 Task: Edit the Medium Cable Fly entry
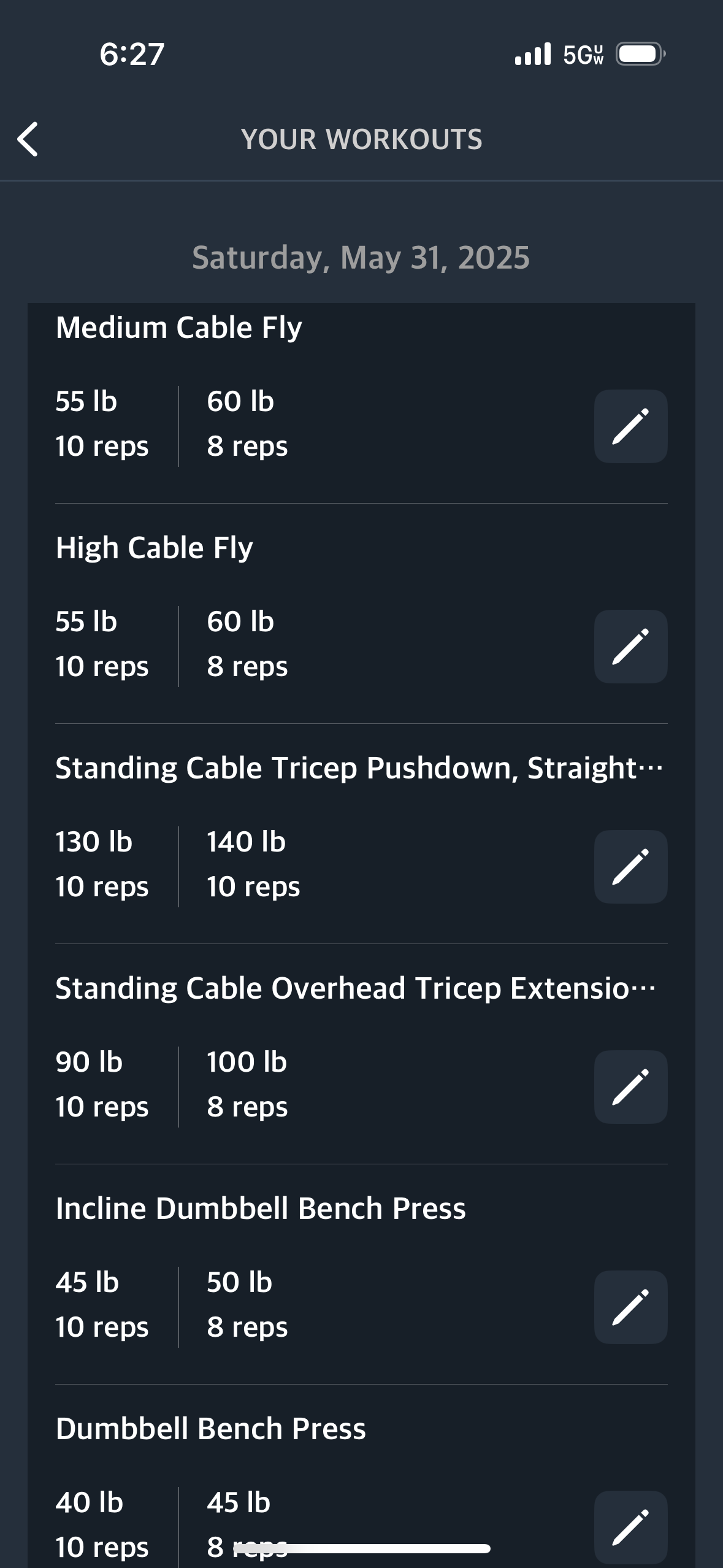coord(630,426)
